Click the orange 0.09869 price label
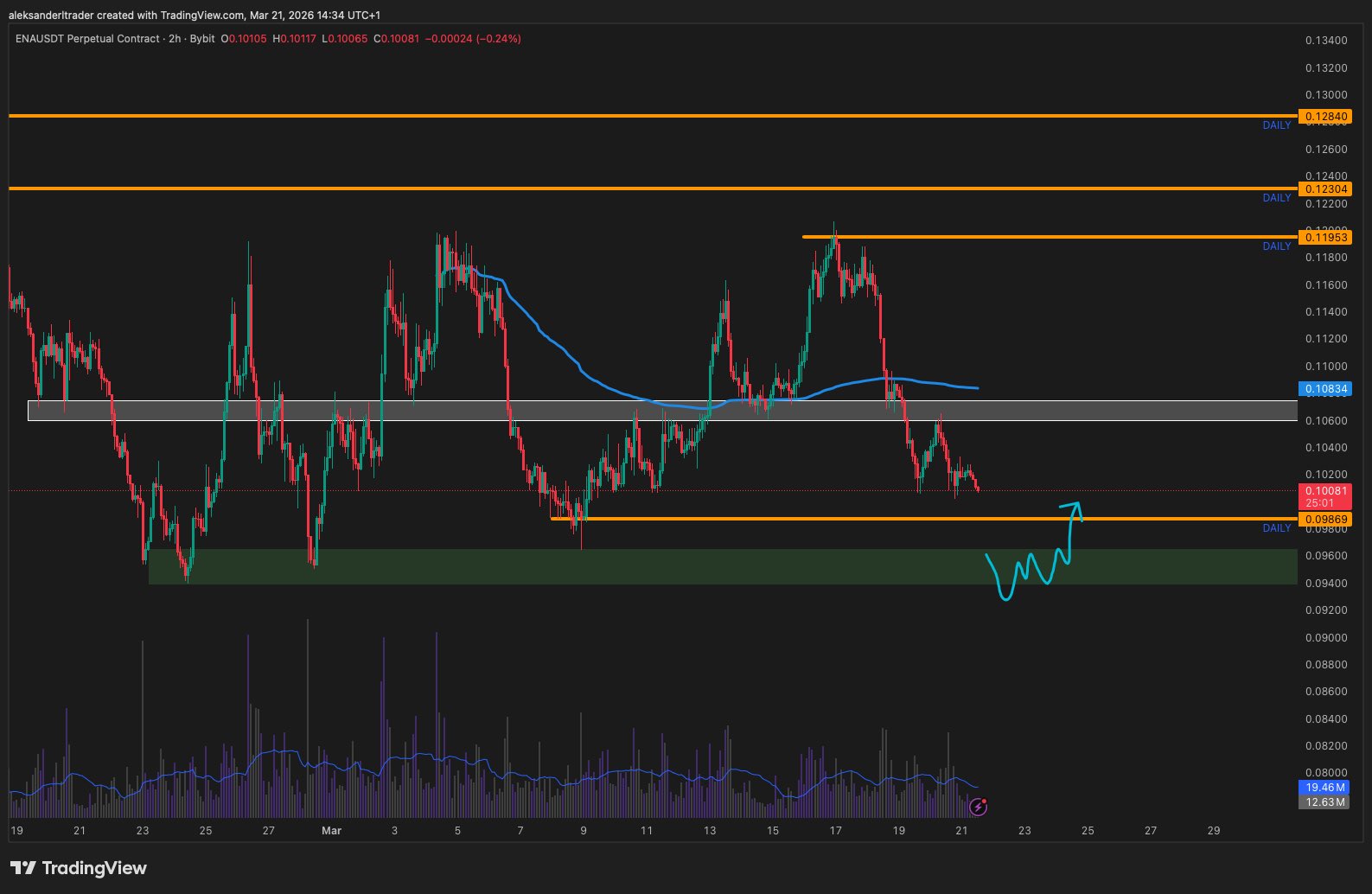The height and width of the screenshot is (894, 1372). tap(1324, 520)
